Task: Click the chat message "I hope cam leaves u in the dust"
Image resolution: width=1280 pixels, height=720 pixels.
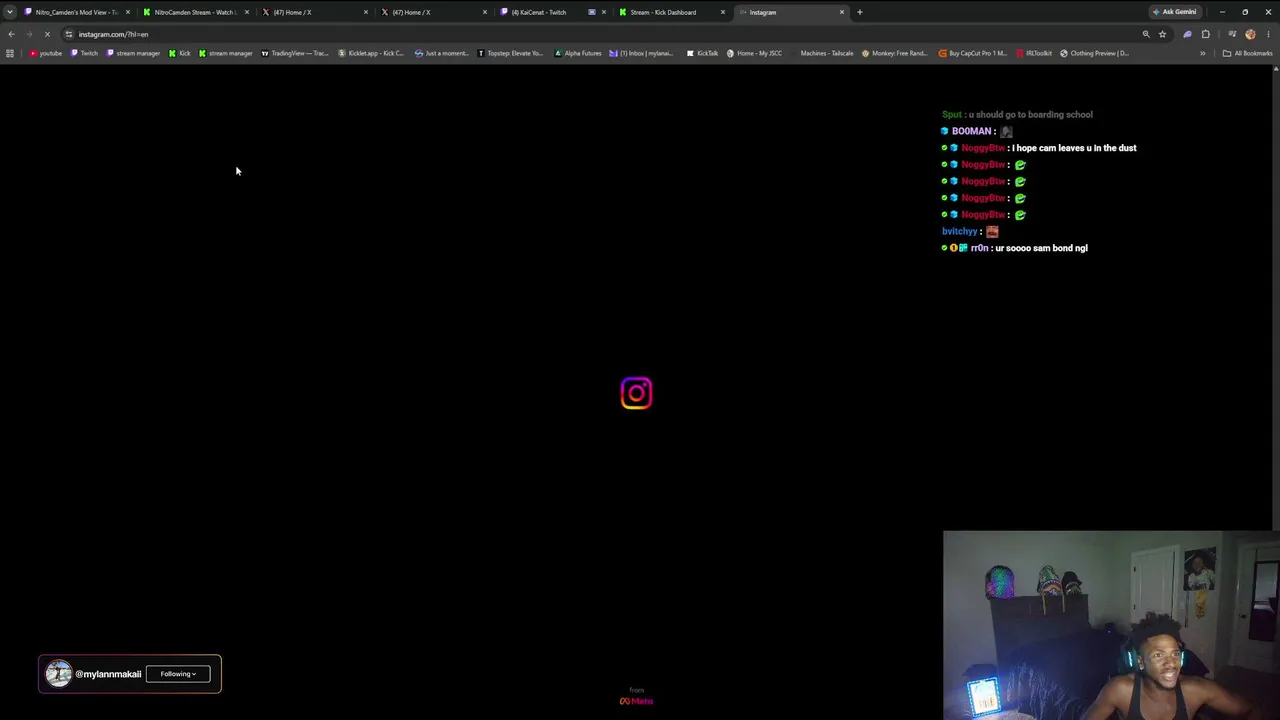Action: point(1074,148)
